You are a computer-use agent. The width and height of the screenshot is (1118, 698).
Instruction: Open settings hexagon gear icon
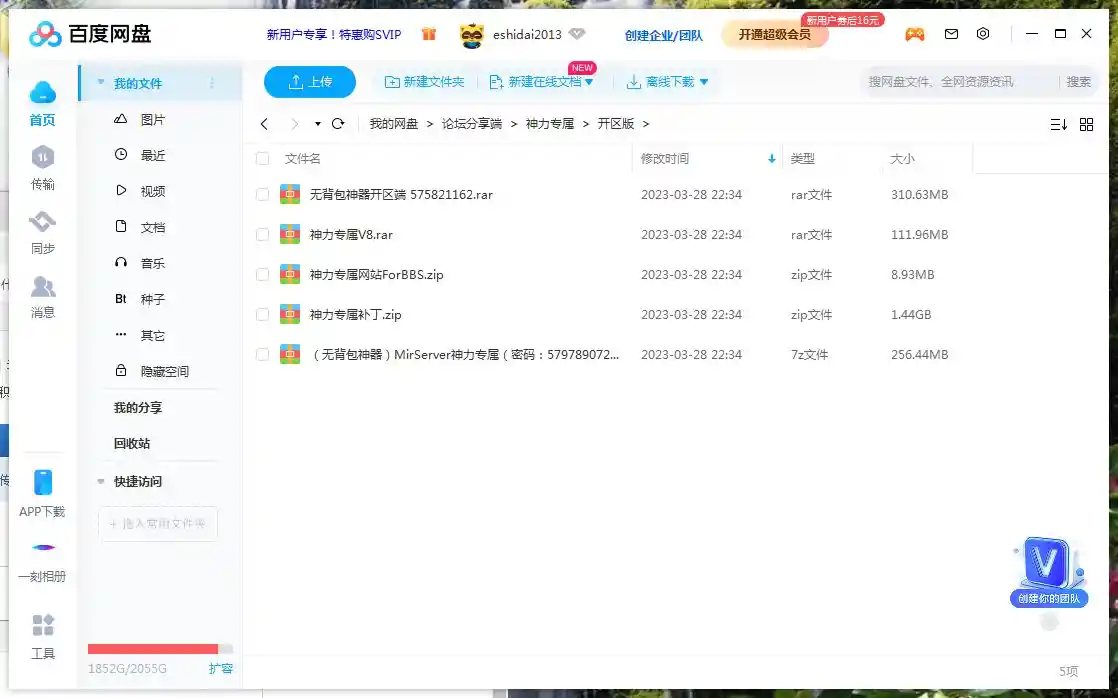point(983,34)
